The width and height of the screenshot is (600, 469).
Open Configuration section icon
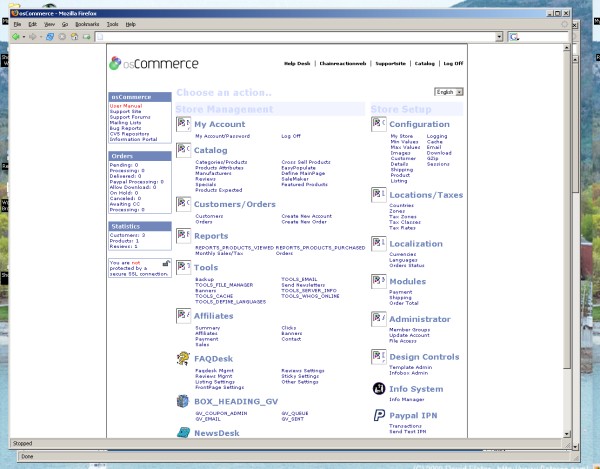(378, 124)
